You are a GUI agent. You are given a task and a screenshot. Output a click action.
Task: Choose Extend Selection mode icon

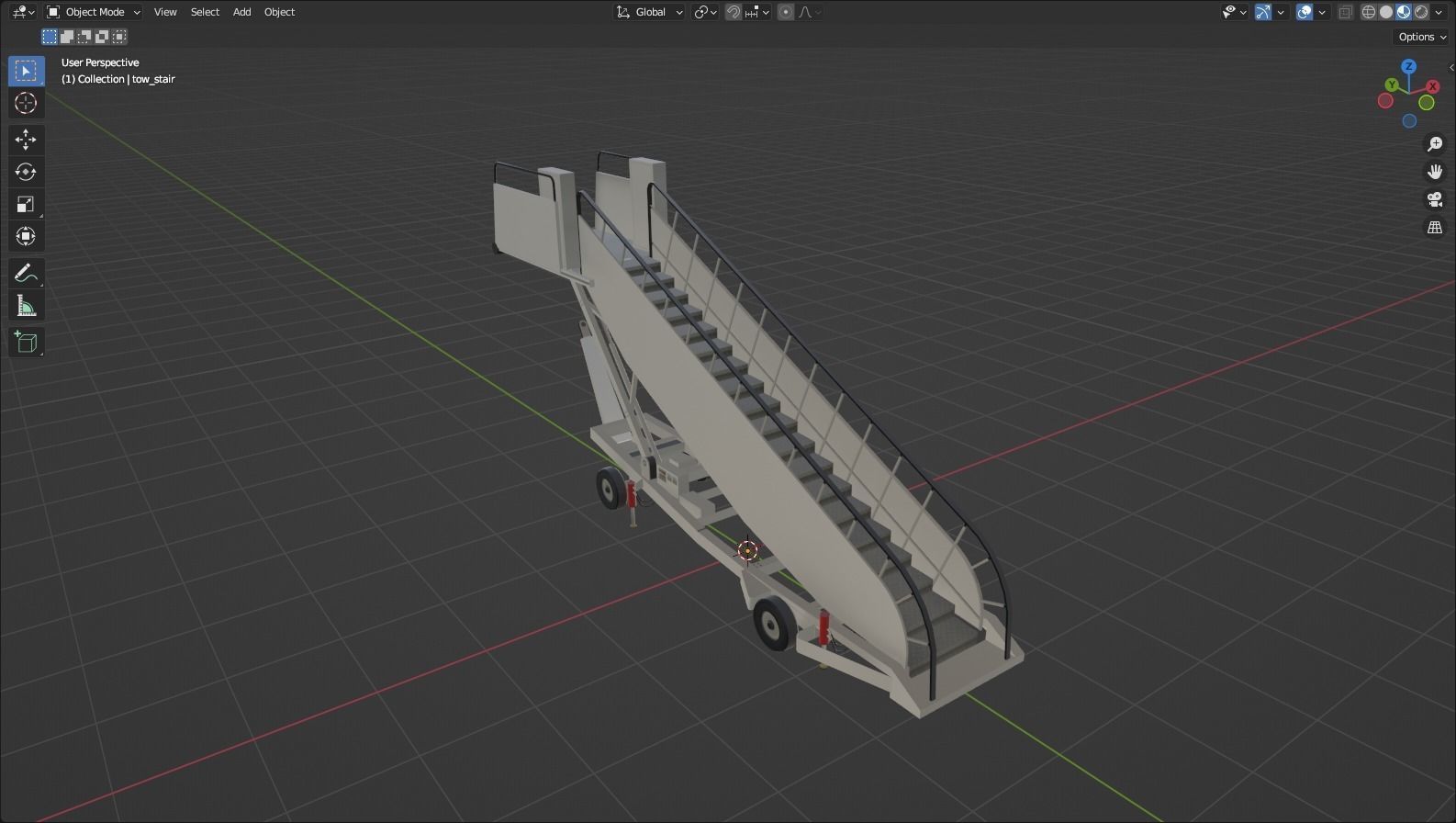[x=67, y=37]
